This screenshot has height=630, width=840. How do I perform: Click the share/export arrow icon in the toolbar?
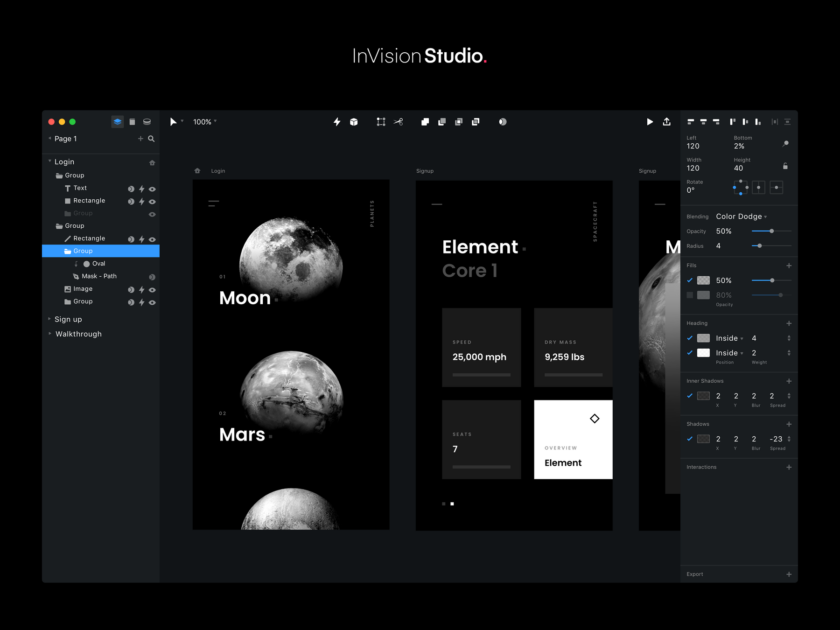(666, 121)
